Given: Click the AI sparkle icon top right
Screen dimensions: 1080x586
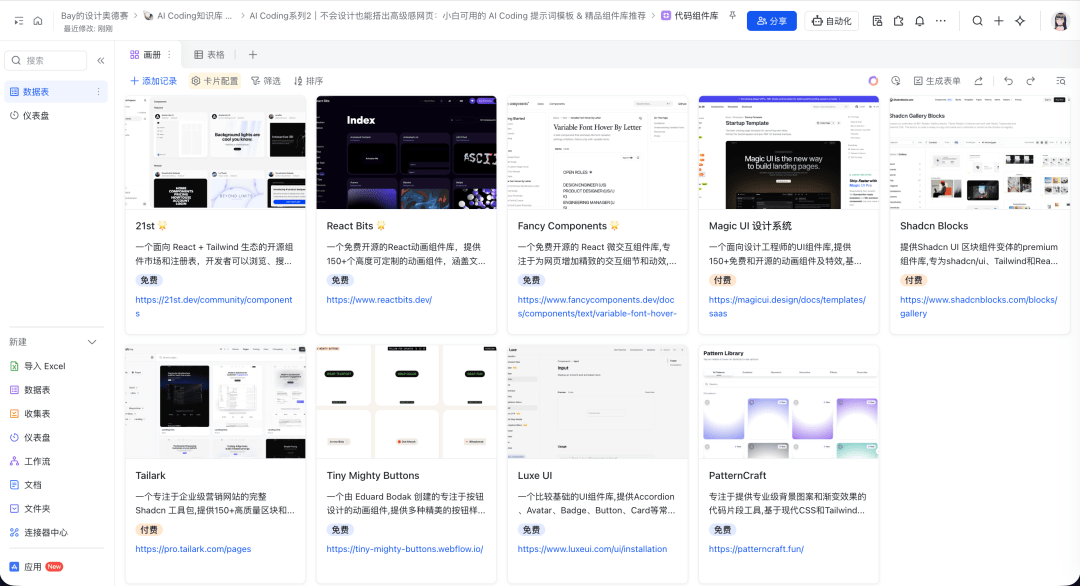Looking at the screenshot, I should coord(1020,21).
